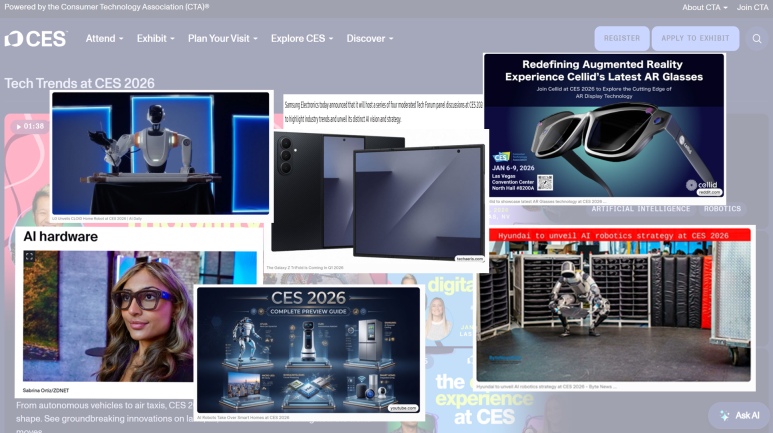Click fullscreen icon on AI hardware photo

(30, 256)
